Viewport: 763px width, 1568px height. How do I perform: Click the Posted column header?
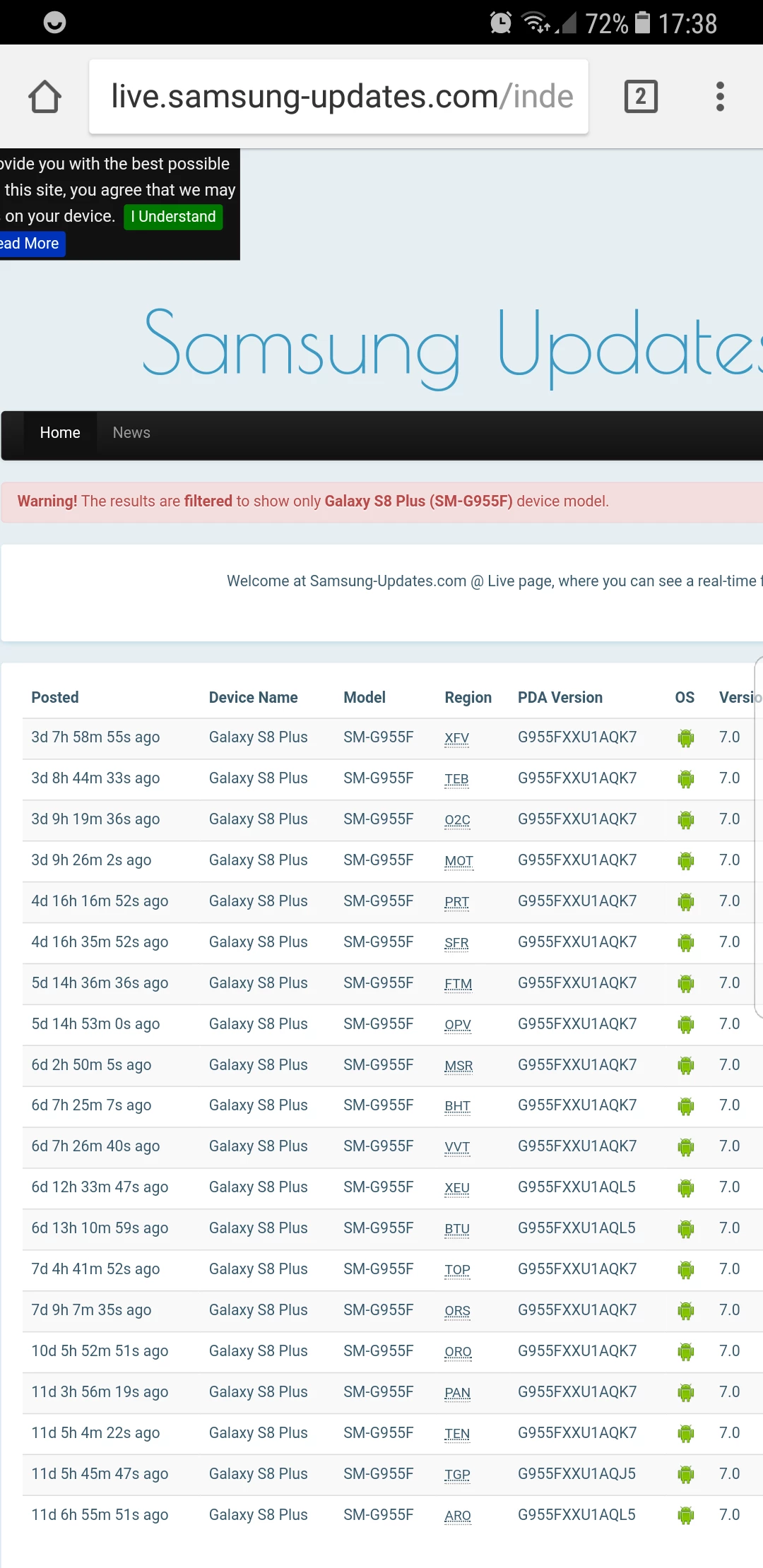[55, 697]
